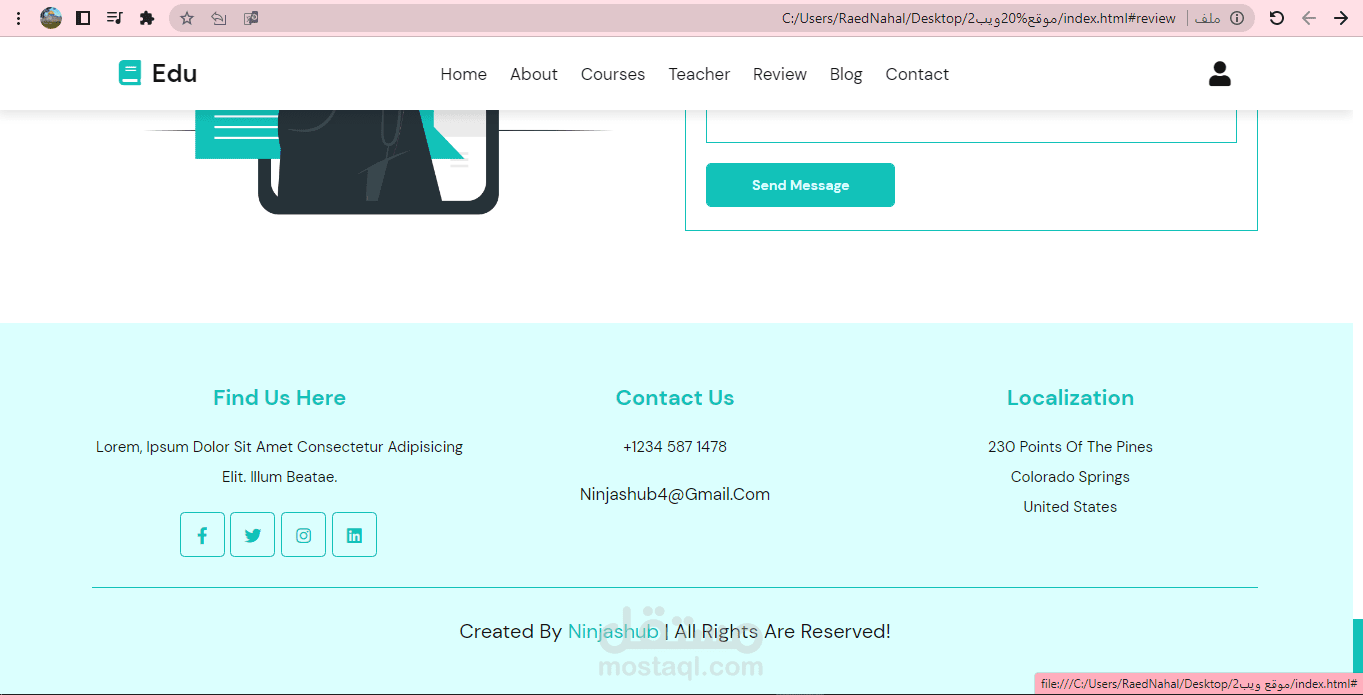Click the greyed left-pointing navigation arrow
Viewport: 1363px width, 695px height.
(1309, 18)
